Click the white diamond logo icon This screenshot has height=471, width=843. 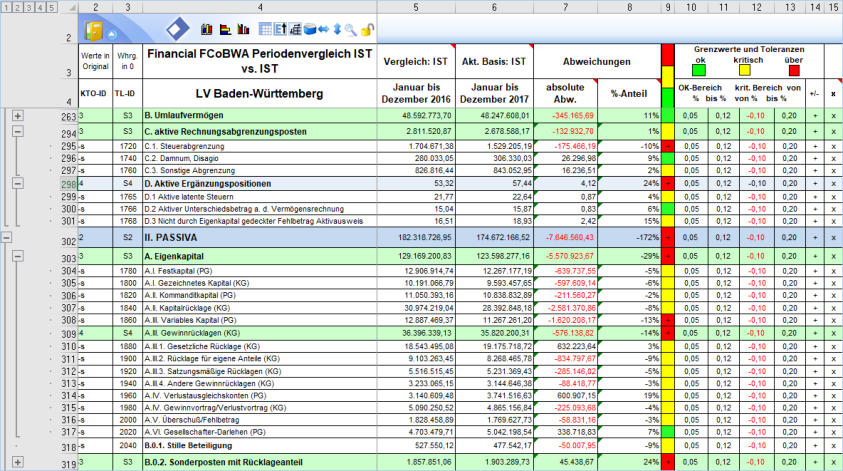(x=176, y=30)
